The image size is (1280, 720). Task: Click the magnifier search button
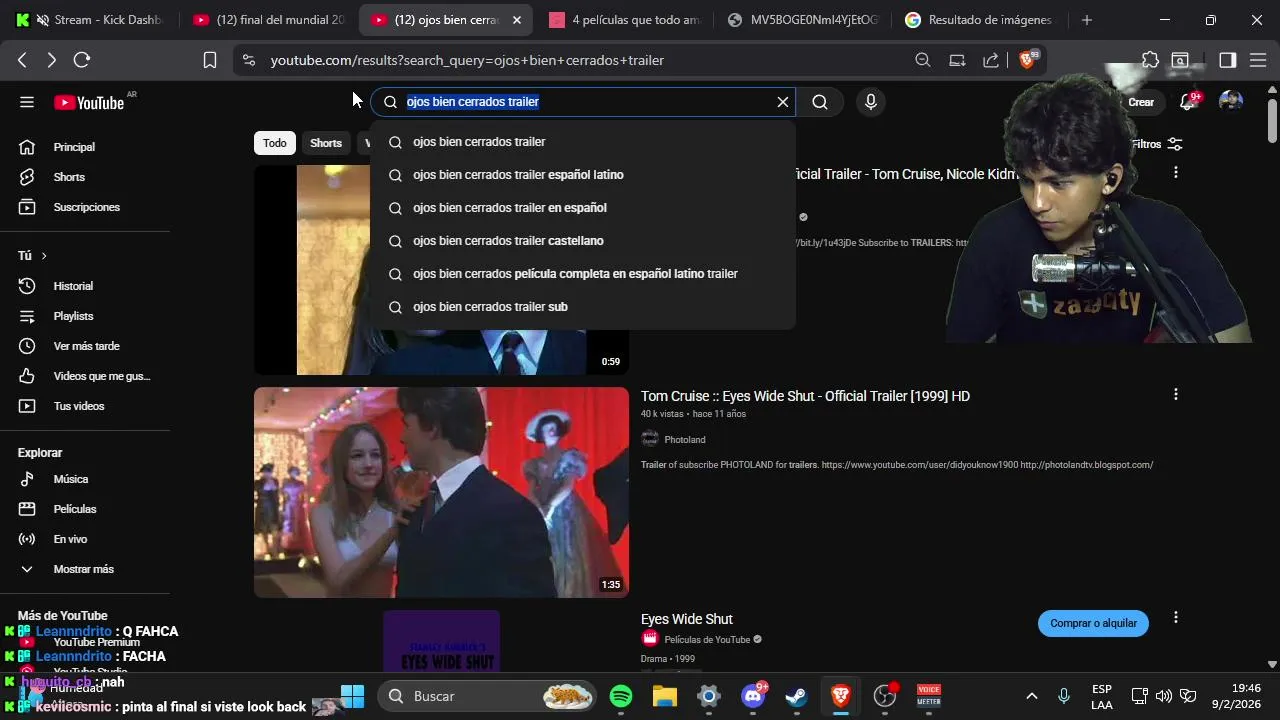coord(820,102)
